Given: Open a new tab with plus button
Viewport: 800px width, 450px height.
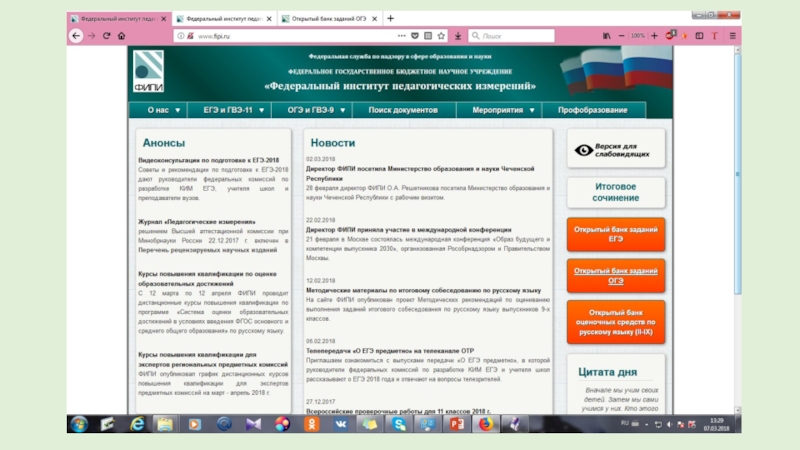Looking at the screenshot, I should [x=390, y=18].
